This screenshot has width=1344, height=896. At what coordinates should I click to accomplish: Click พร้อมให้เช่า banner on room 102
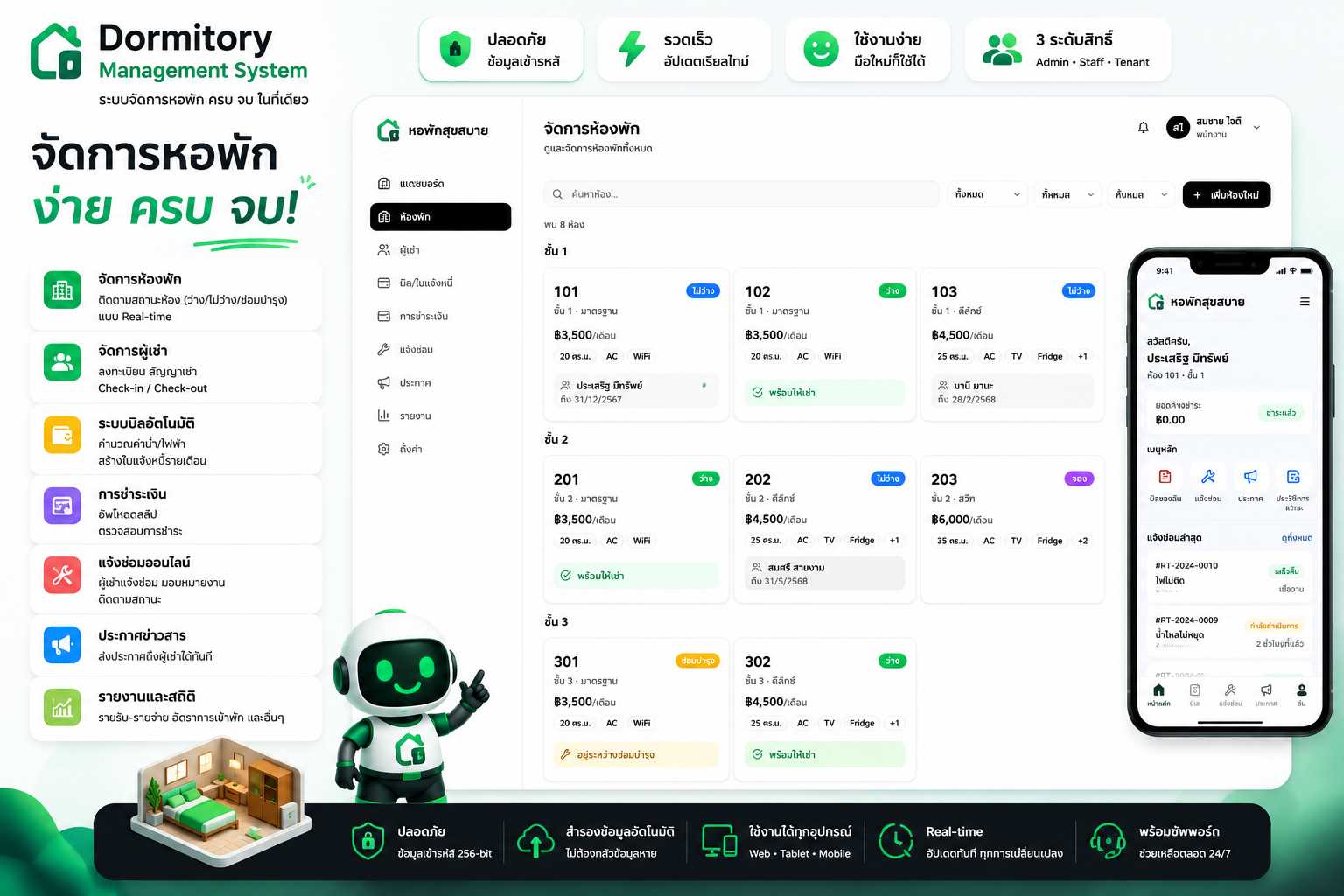click(825, 393)
